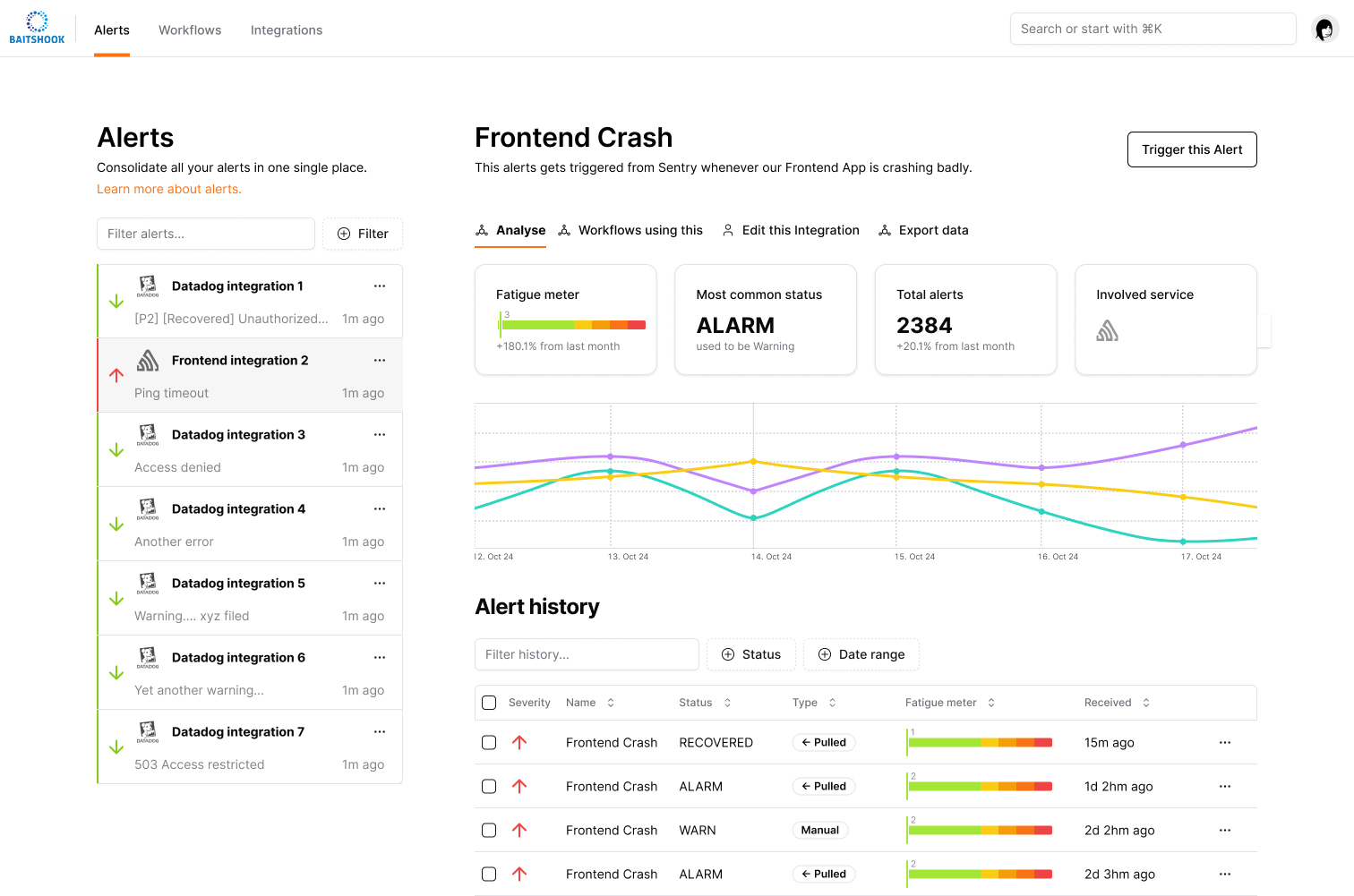The width and height of the screenshot is (1354, 896).
Task: Check the first Frontend Crash row checkbox
Action: point(489,742)
